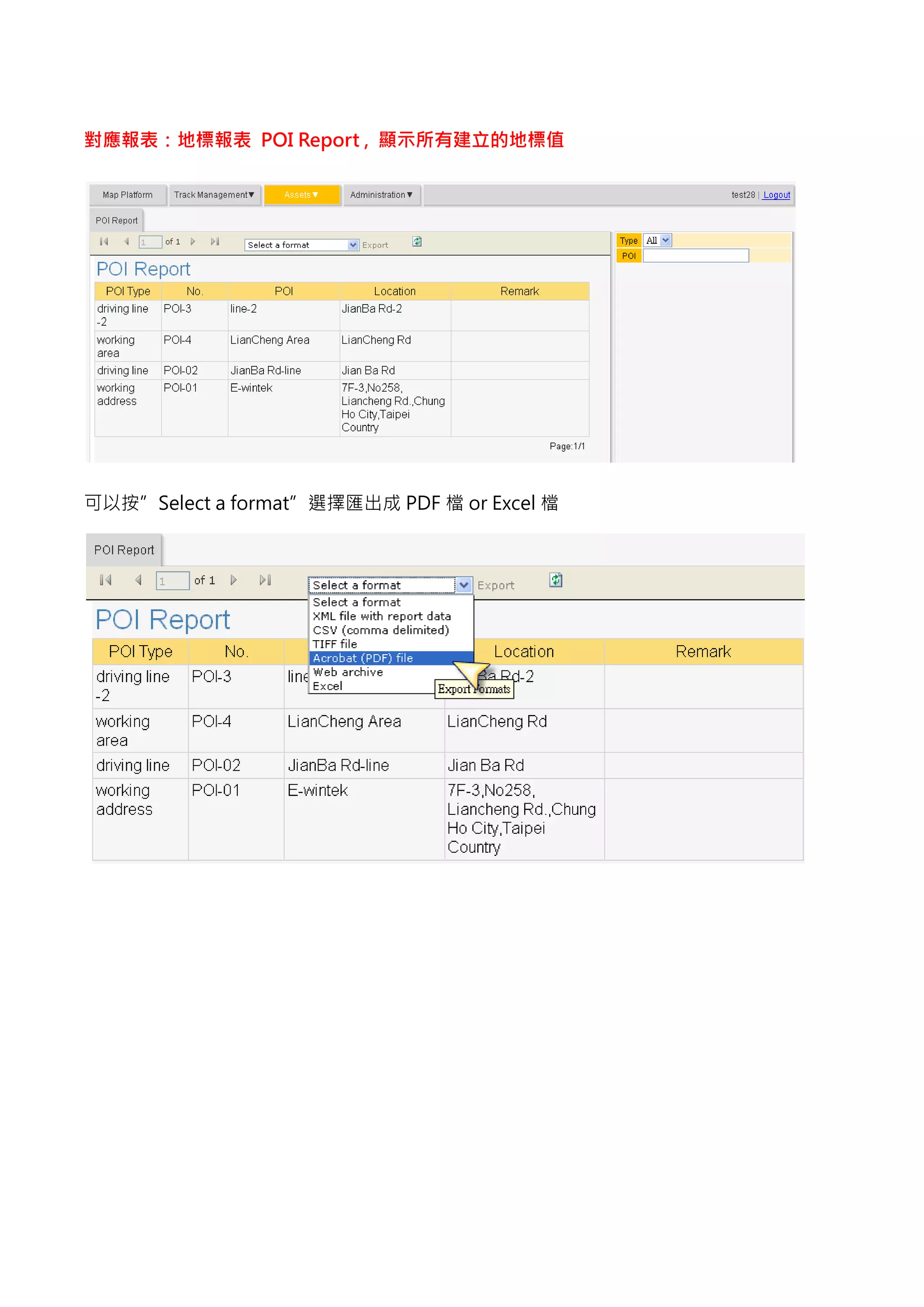The image size is (924, 1307).
Task: Click test28 username text
Action: [743, 195]
